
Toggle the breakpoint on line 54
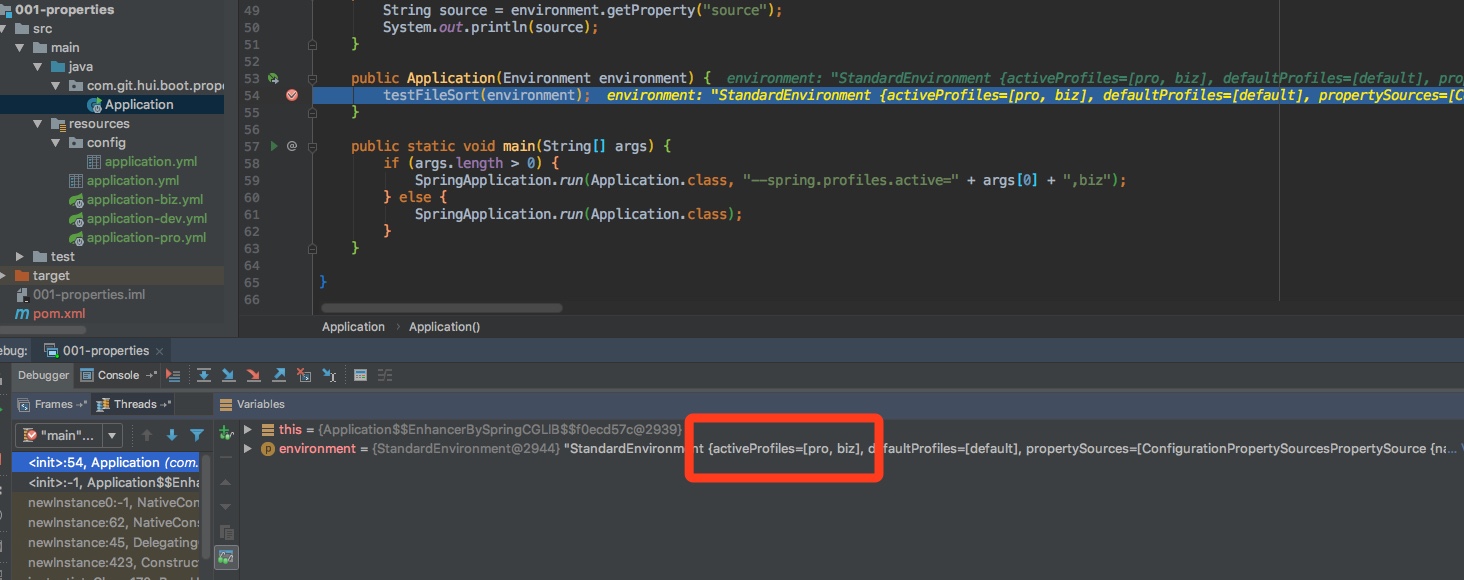pos(292,95)
